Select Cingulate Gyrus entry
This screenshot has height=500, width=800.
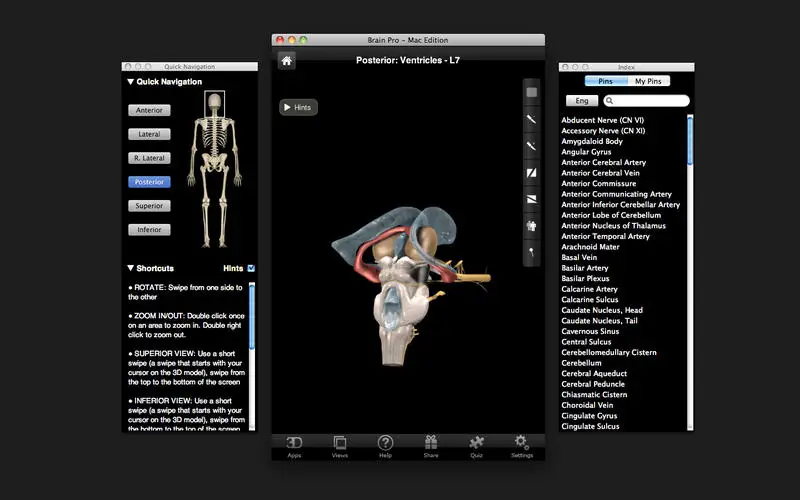click(x=589, y=416)
